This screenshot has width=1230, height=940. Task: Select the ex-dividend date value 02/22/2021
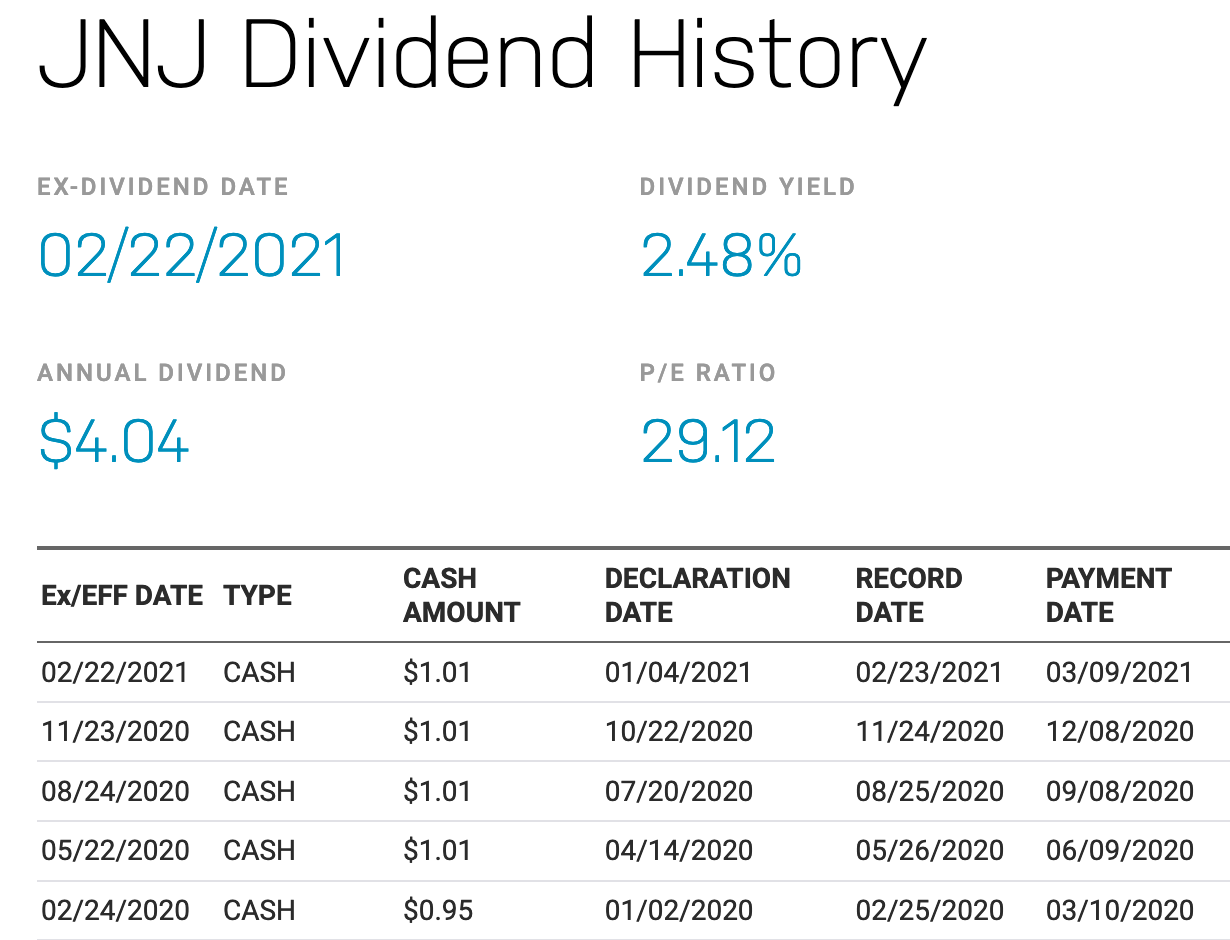click(x=192, y=255)
